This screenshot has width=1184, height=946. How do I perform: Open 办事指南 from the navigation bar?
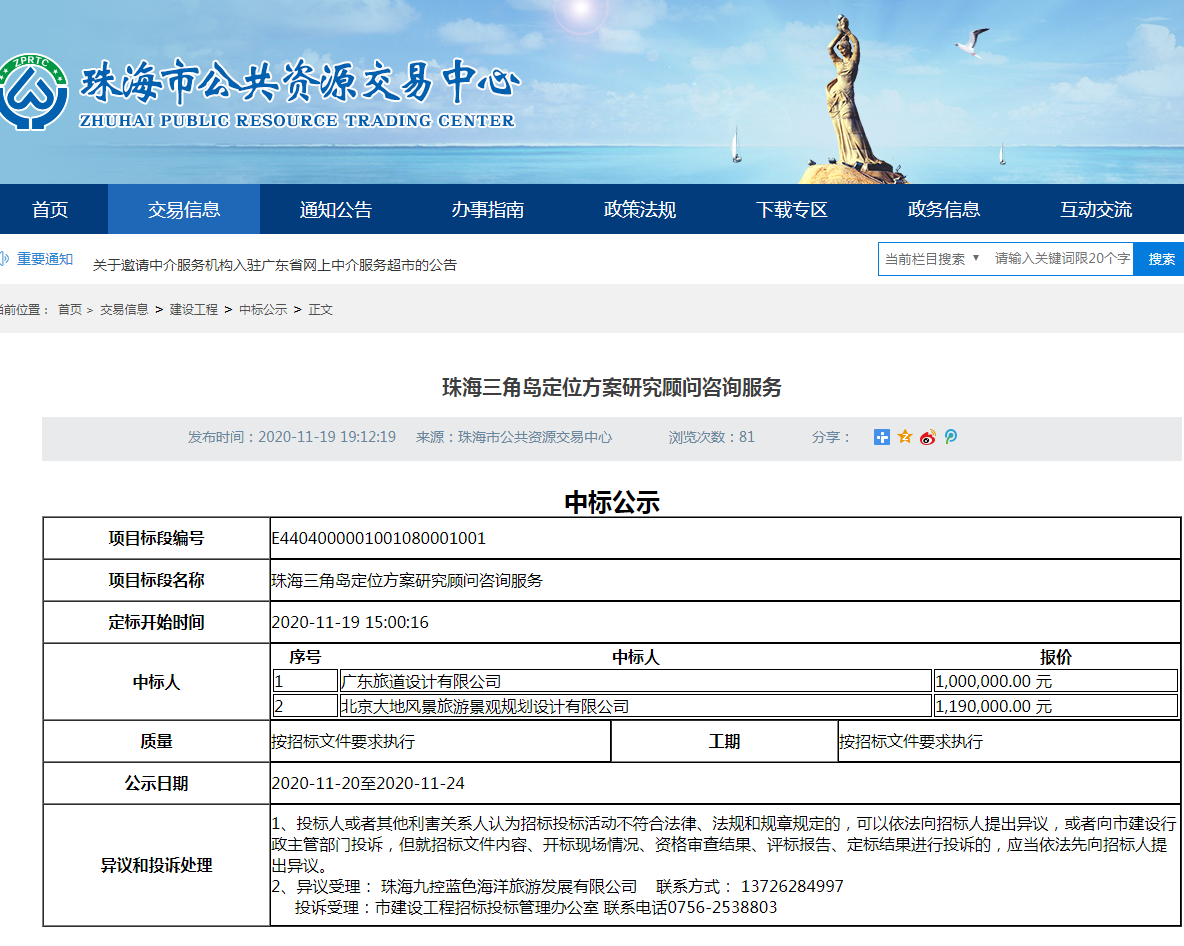(488, 210)
